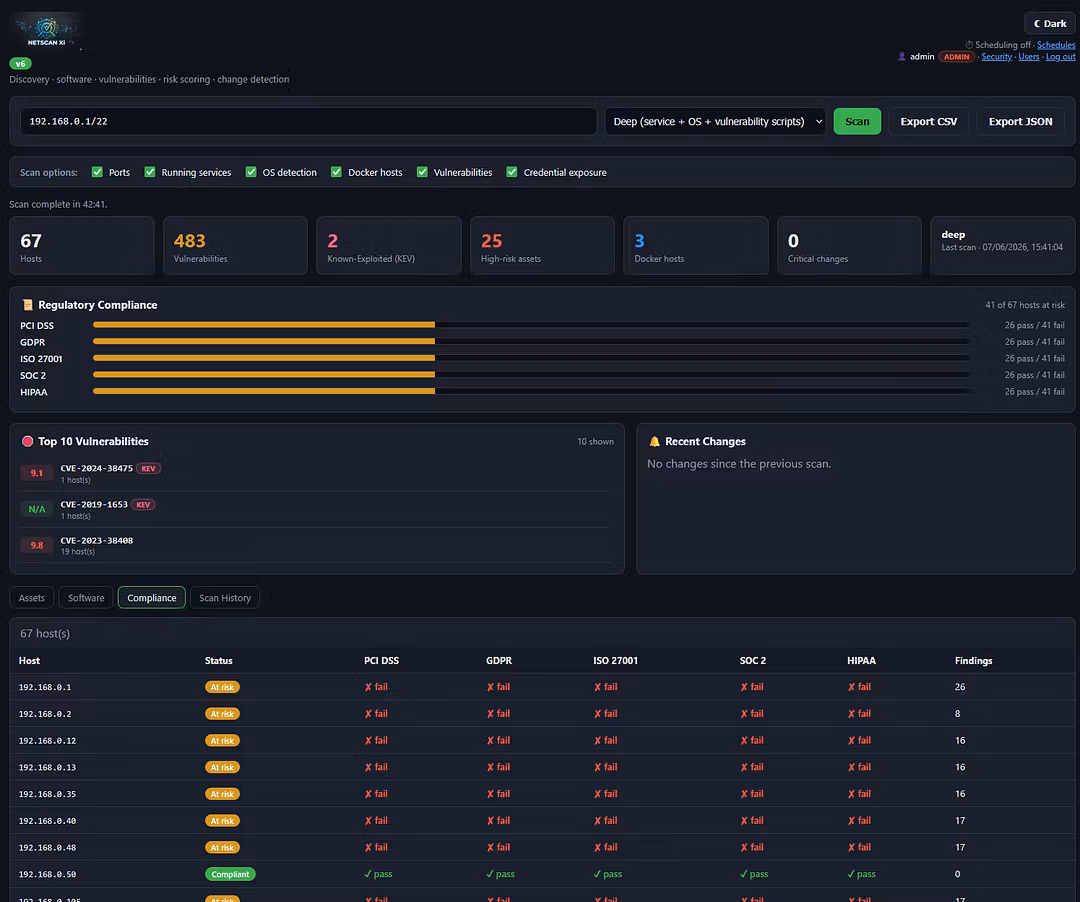
Task: Switch to the Scan History tab
Action: click(225, 598)
